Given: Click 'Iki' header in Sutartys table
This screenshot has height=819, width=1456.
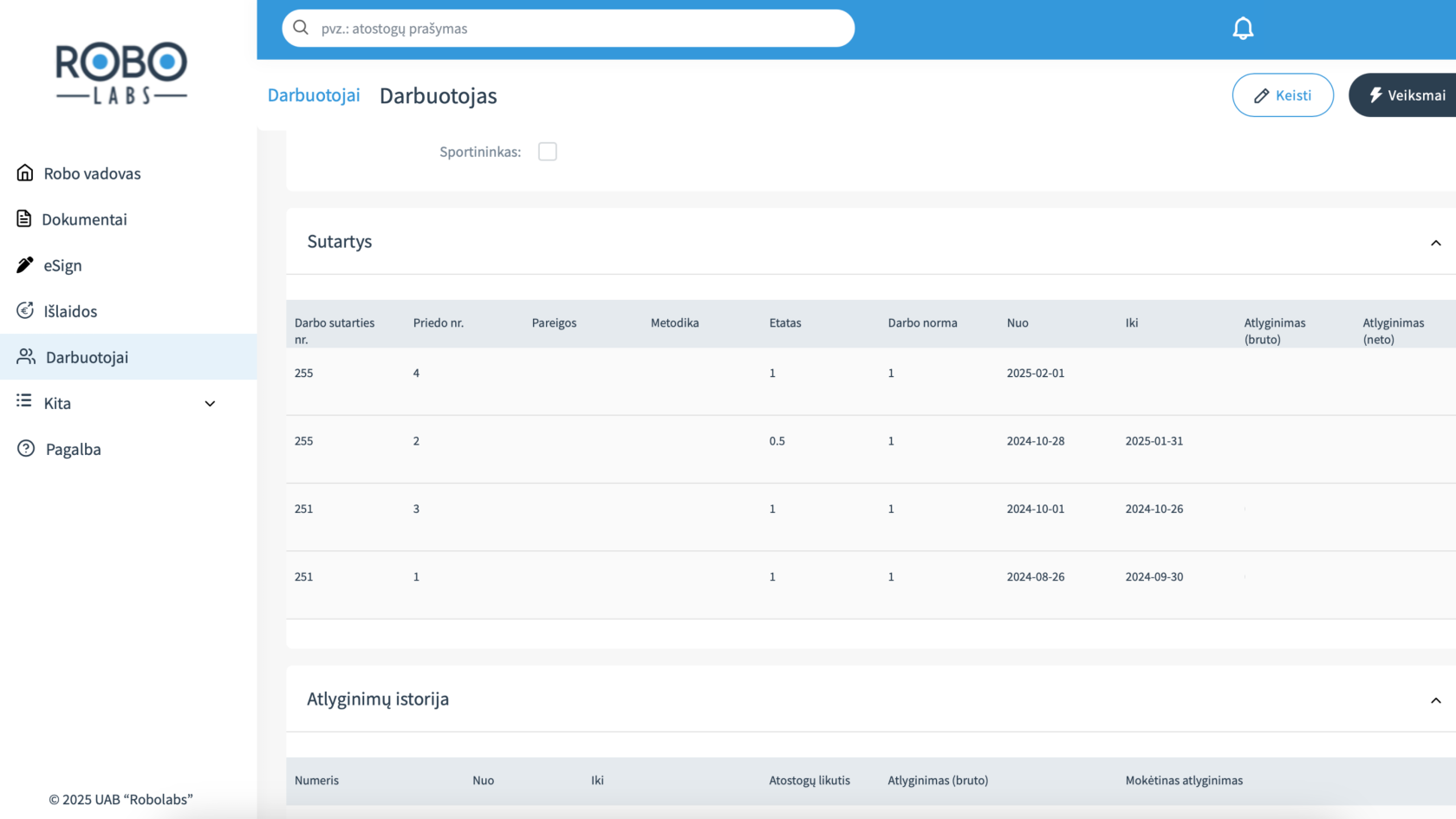Looking at the screenshot, I should click(1132, 323).
